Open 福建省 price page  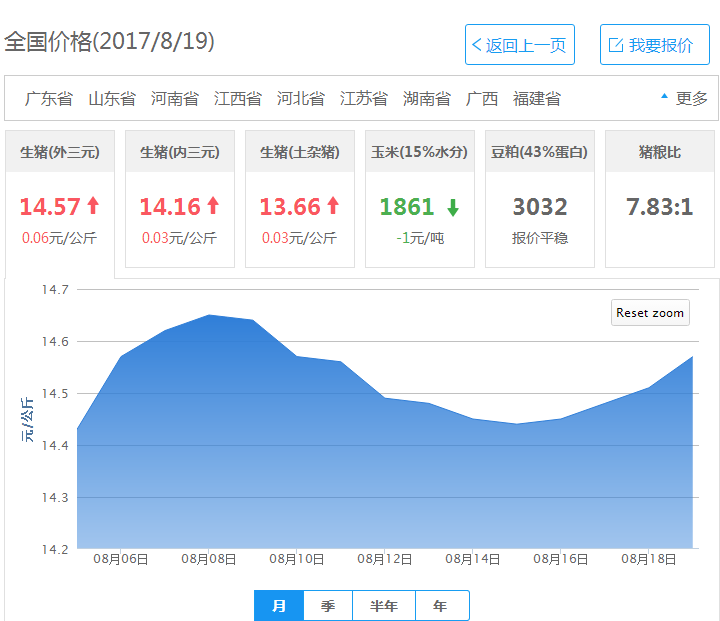(537, 98)
